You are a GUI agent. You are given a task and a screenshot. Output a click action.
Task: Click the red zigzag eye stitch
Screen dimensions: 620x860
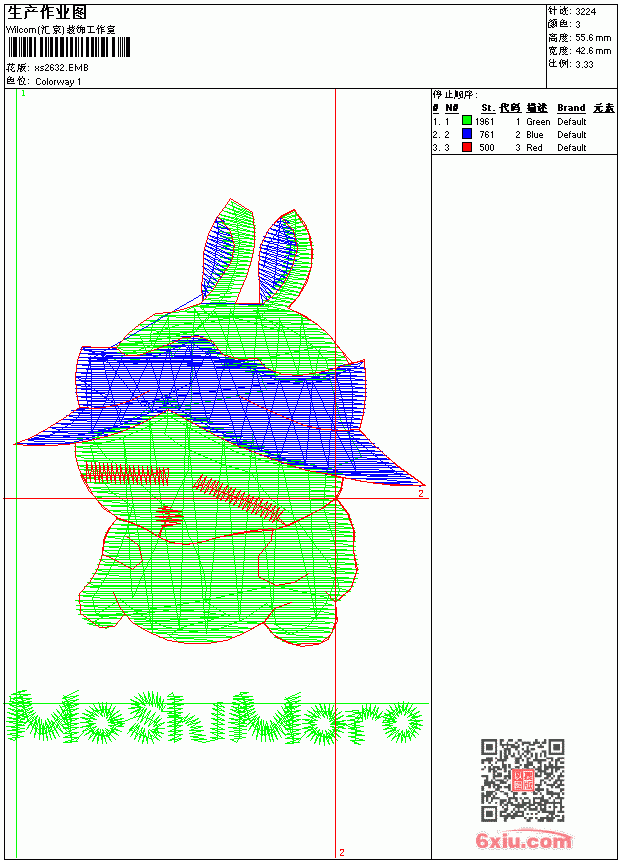point(127,473)
